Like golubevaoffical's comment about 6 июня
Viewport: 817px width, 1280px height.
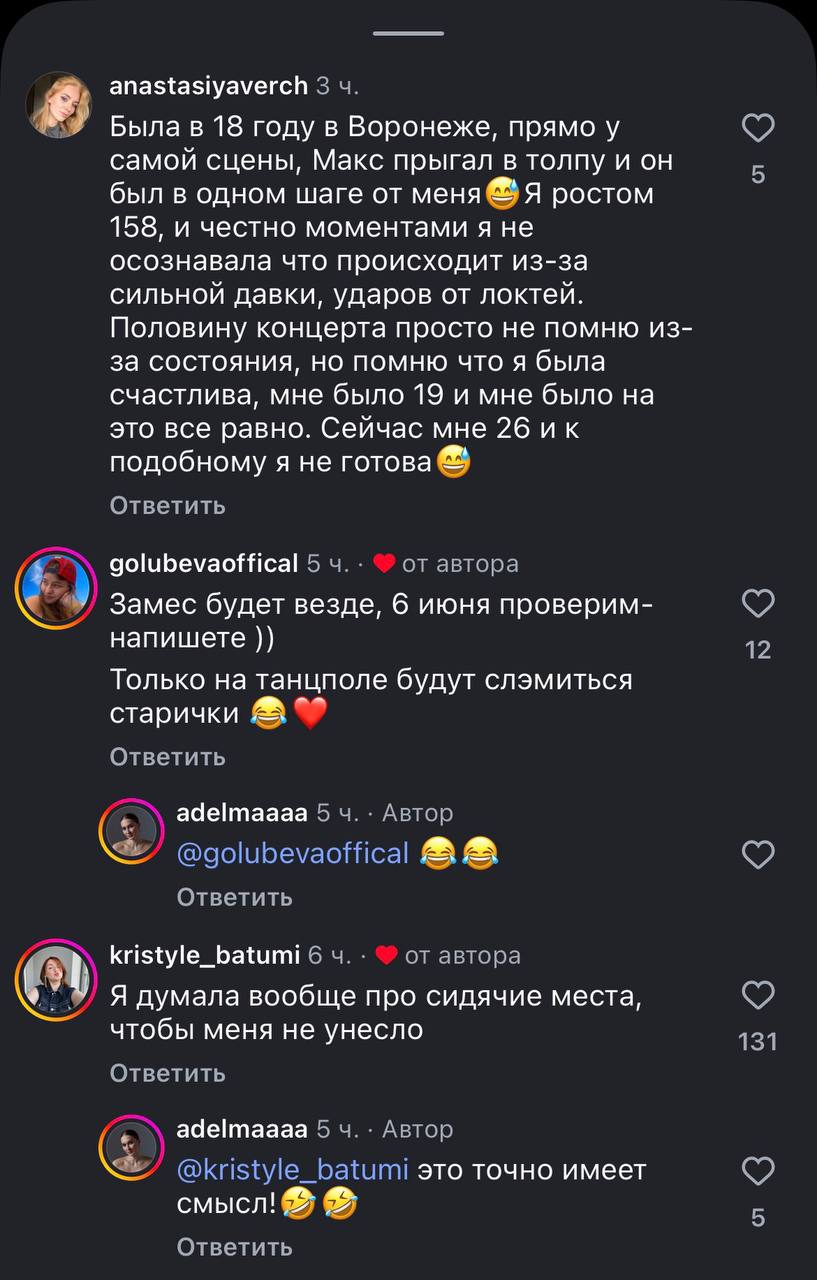[x=758, y=604]
